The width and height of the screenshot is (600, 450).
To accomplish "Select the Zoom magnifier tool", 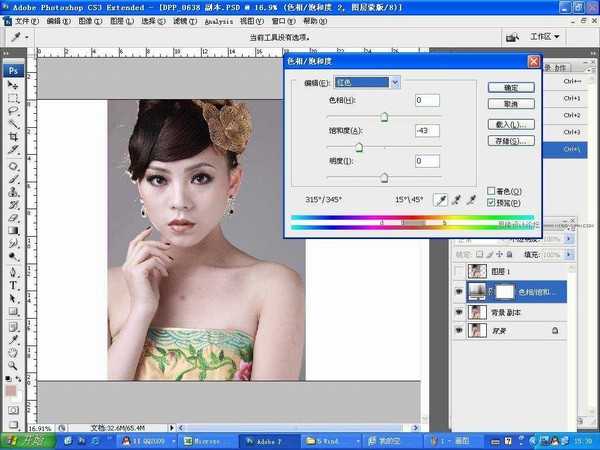I will coord(14,366).
